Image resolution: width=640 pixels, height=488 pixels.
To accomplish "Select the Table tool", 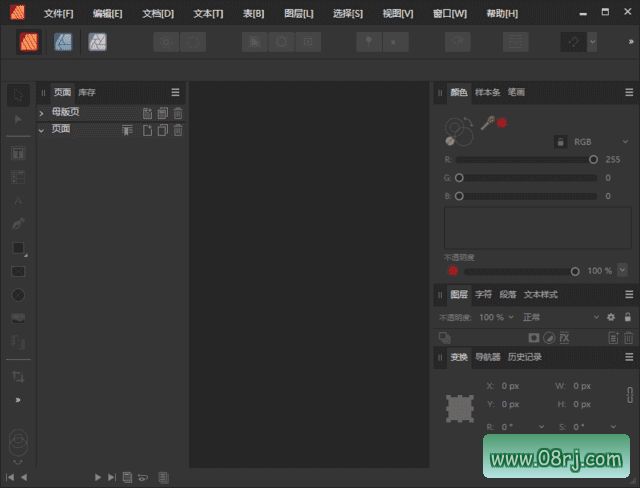I will 18,177.
